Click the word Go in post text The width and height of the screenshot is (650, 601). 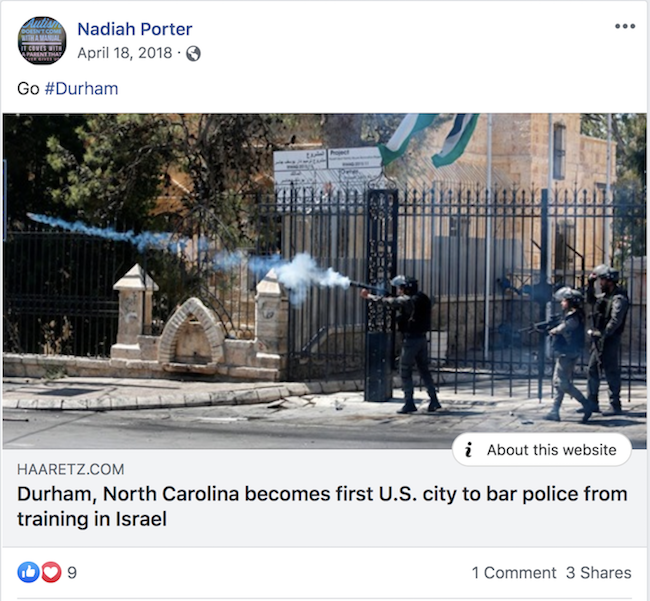pos(28,88)
